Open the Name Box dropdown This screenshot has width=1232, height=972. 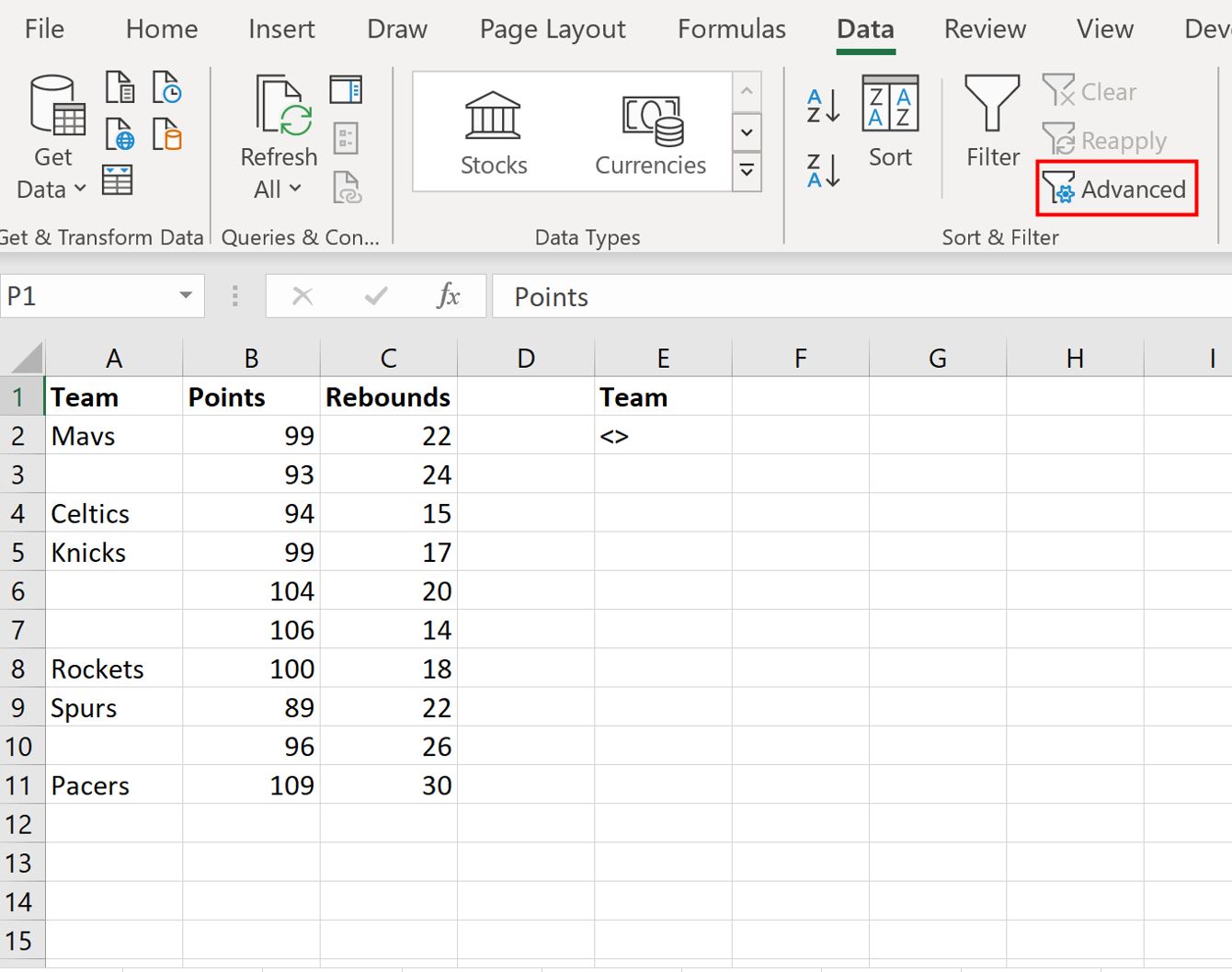coord(184,296)
